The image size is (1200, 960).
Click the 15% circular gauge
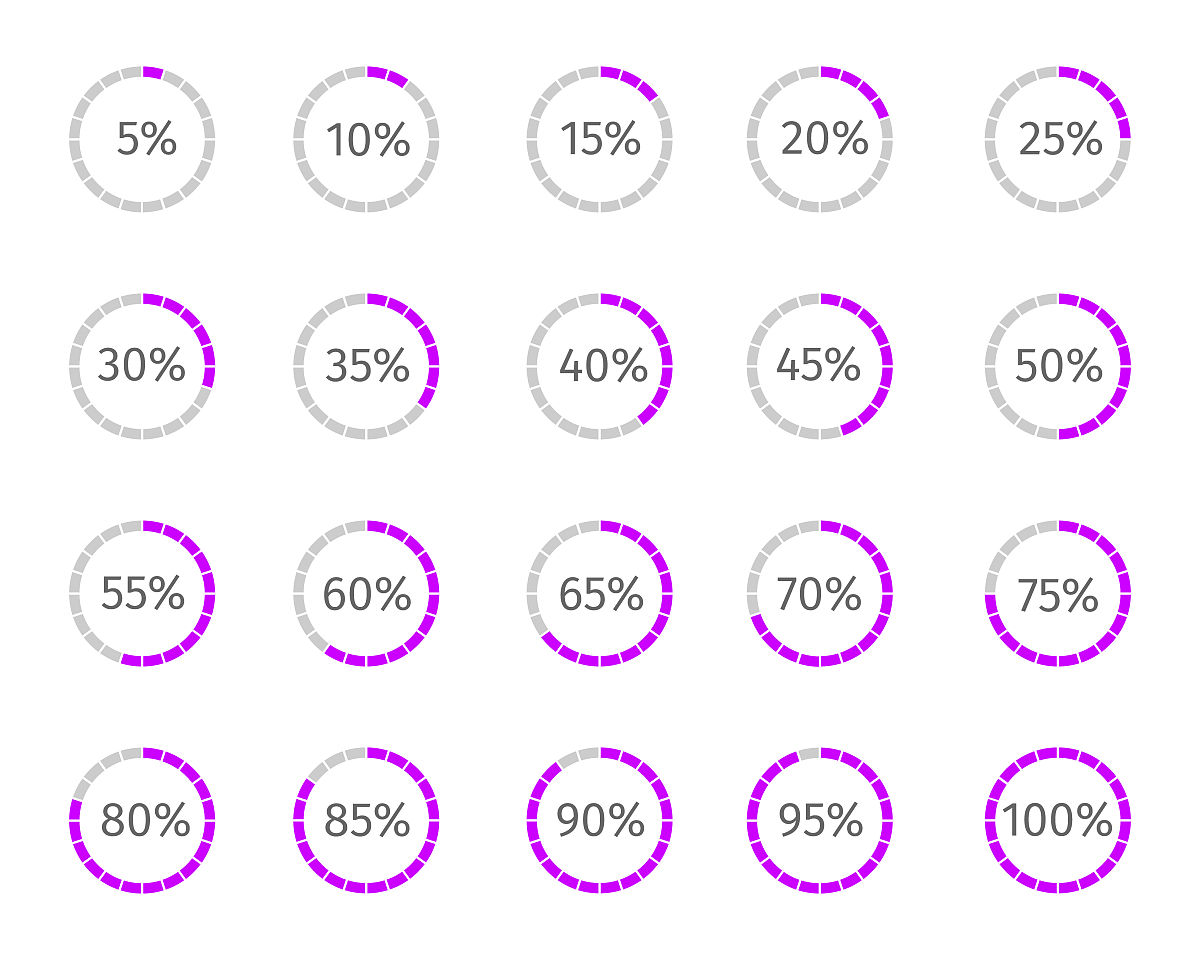(x=600, y=139)
